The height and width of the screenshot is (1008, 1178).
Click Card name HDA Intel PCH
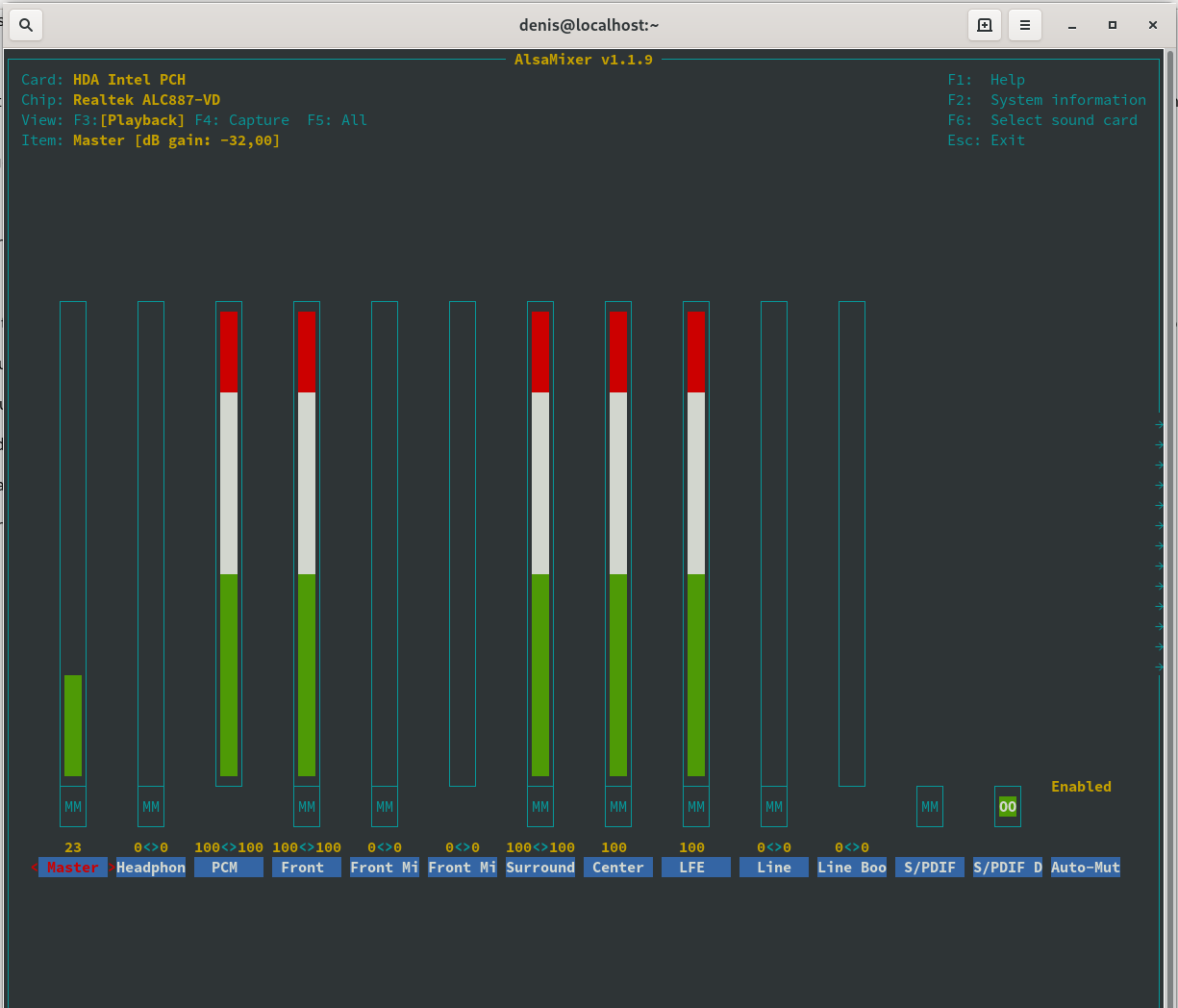[x=129, y=80]
